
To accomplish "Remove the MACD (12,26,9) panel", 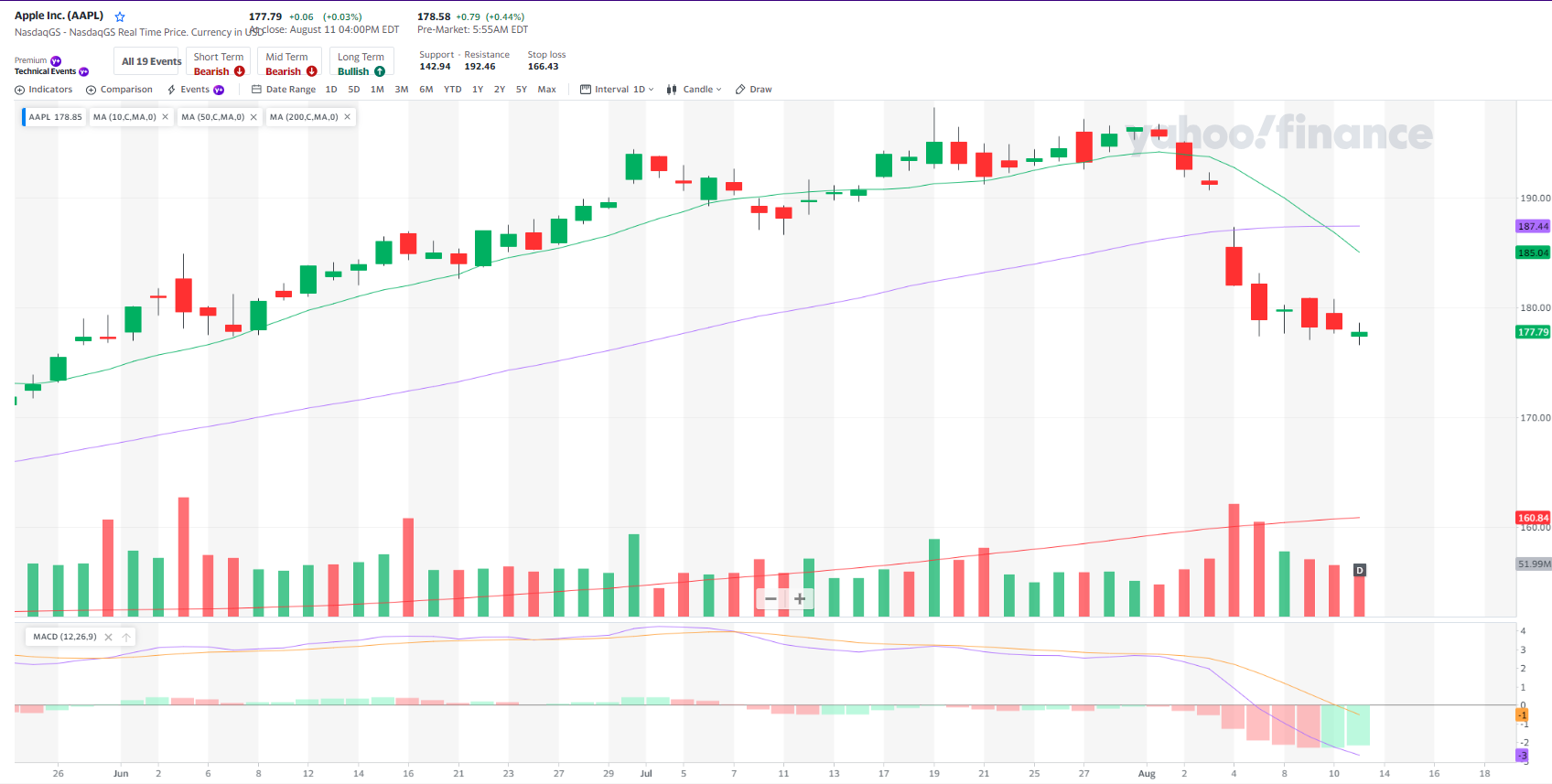I will pos(108,637).
